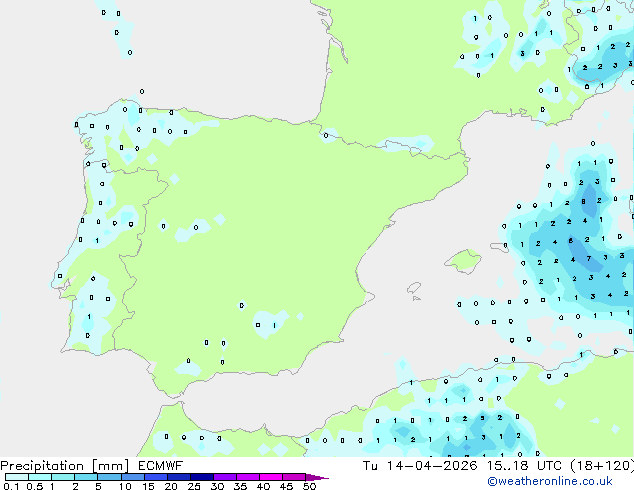Image resolution: width=634 pixels, height=490 pixels.
Task: Click the "7" precipitation value on the map
Action: pos(589,258)
